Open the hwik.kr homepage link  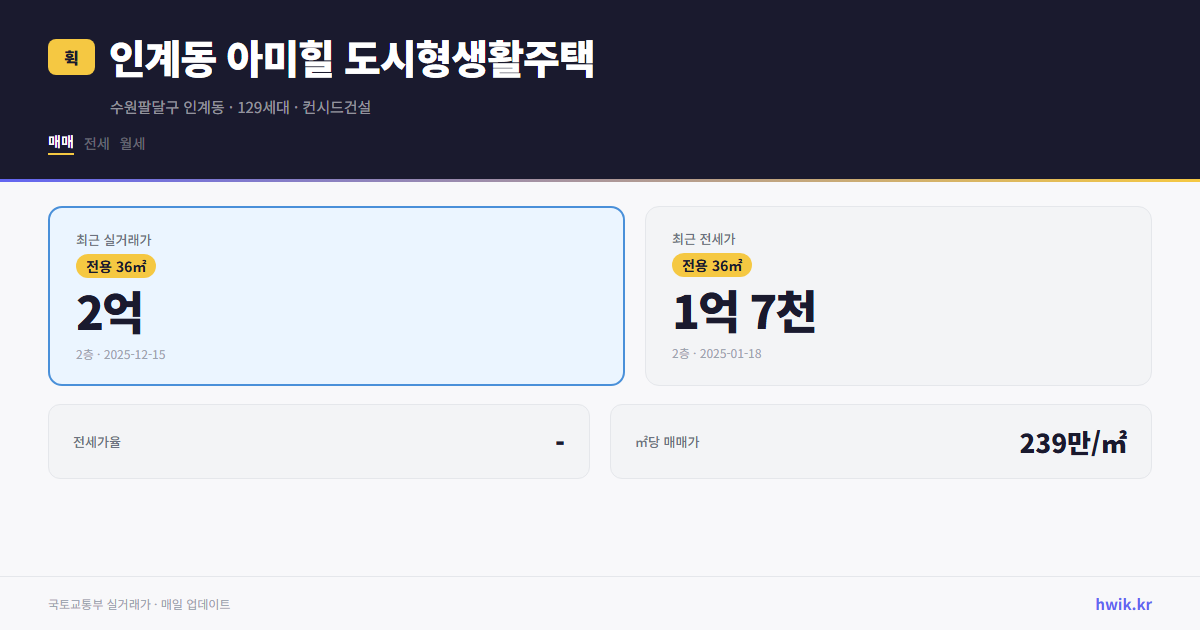coord(1124,603)
